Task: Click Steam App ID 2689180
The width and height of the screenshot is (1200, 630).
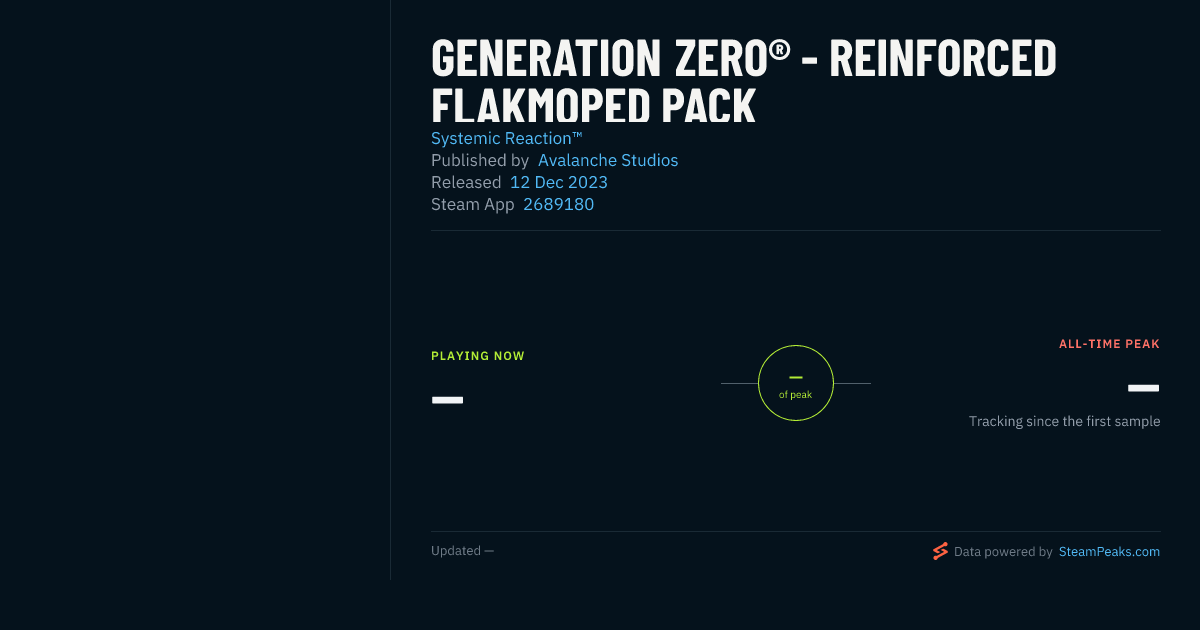Action: point(559,204)
